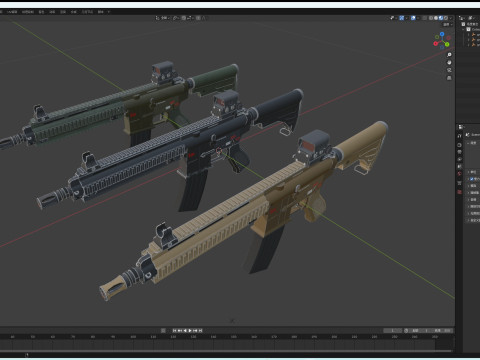This screenshot has width=480, height=360.
Task: Toggle the camera view icon
Action: tap(449, 70)
